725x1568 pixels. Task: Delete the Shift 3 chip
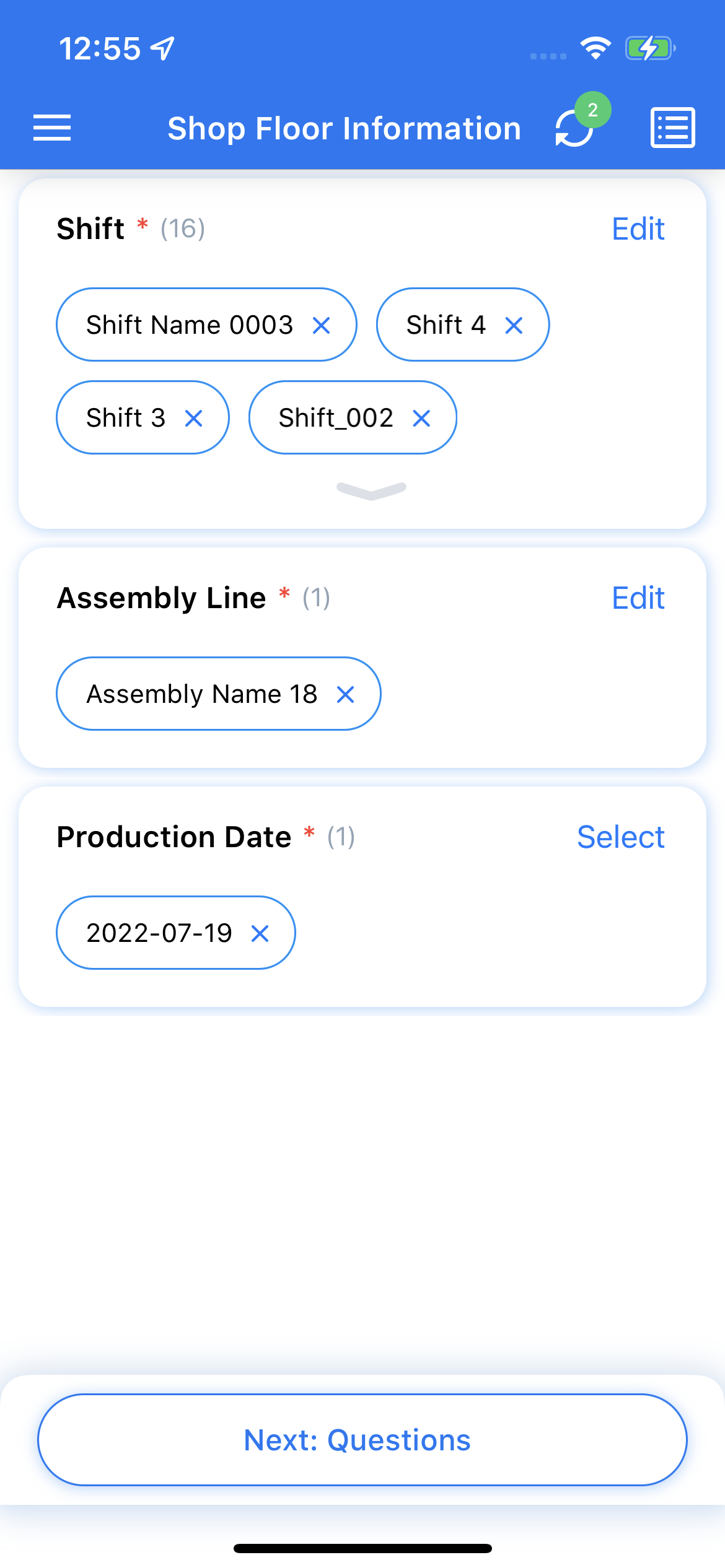pos(194,419)
